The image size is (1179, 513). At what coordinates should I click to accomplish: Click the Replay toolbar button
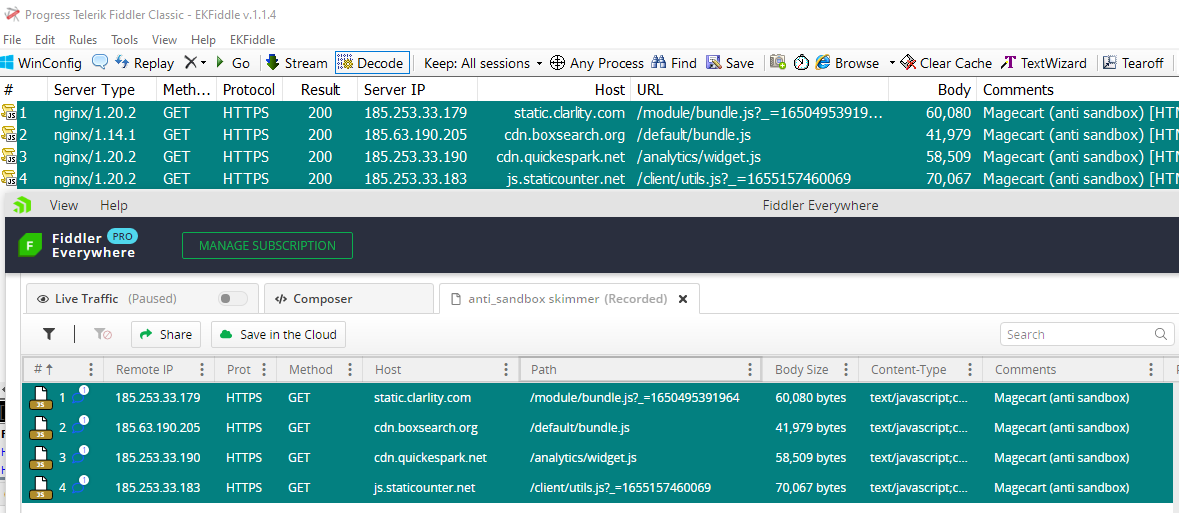144,63
